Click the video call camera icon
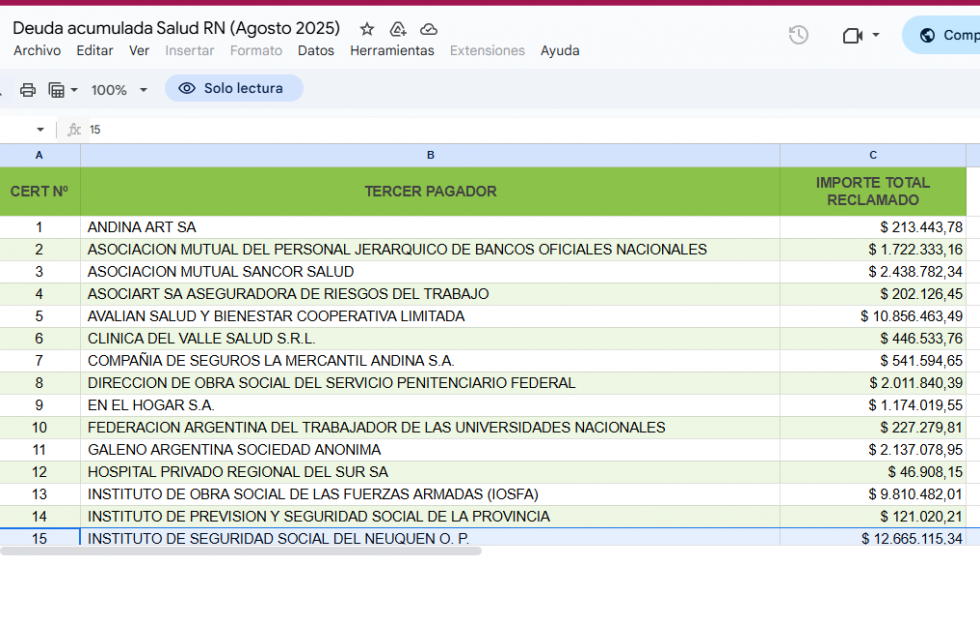The height and width of the screenshot is (626, 980). point(852,35)
